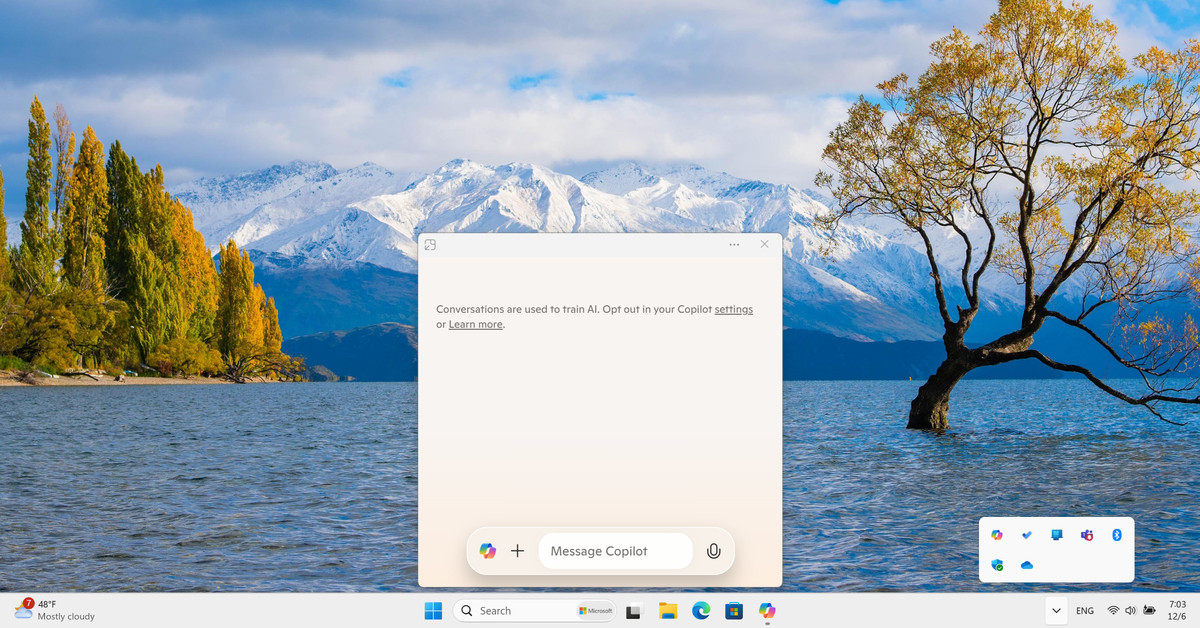Open Copilot settings link to opt out
1200x628 pixels.
point(733,309)
